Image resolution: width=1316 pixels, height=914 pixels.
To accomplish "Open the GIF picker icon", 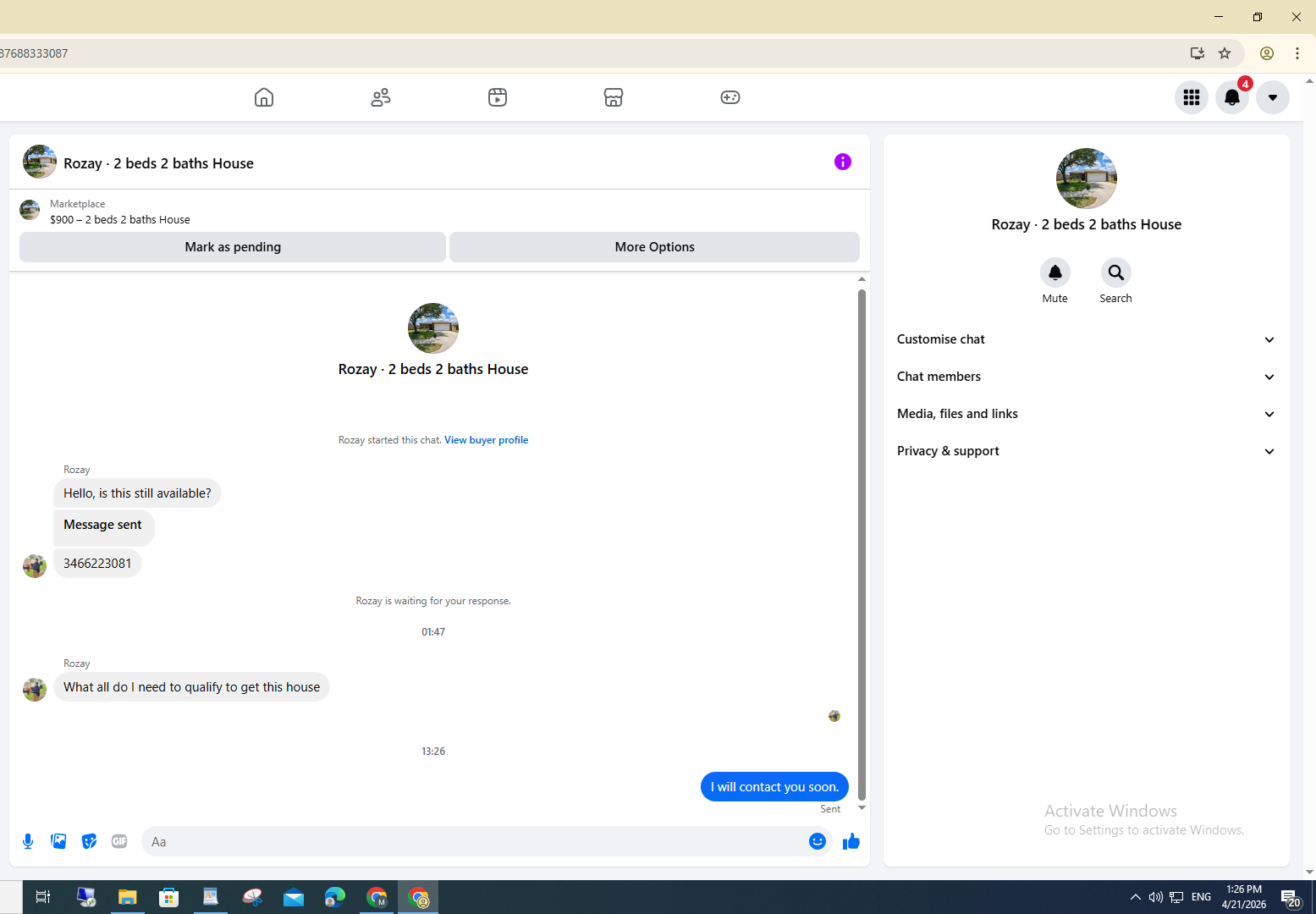I will [x=119, y=841].
